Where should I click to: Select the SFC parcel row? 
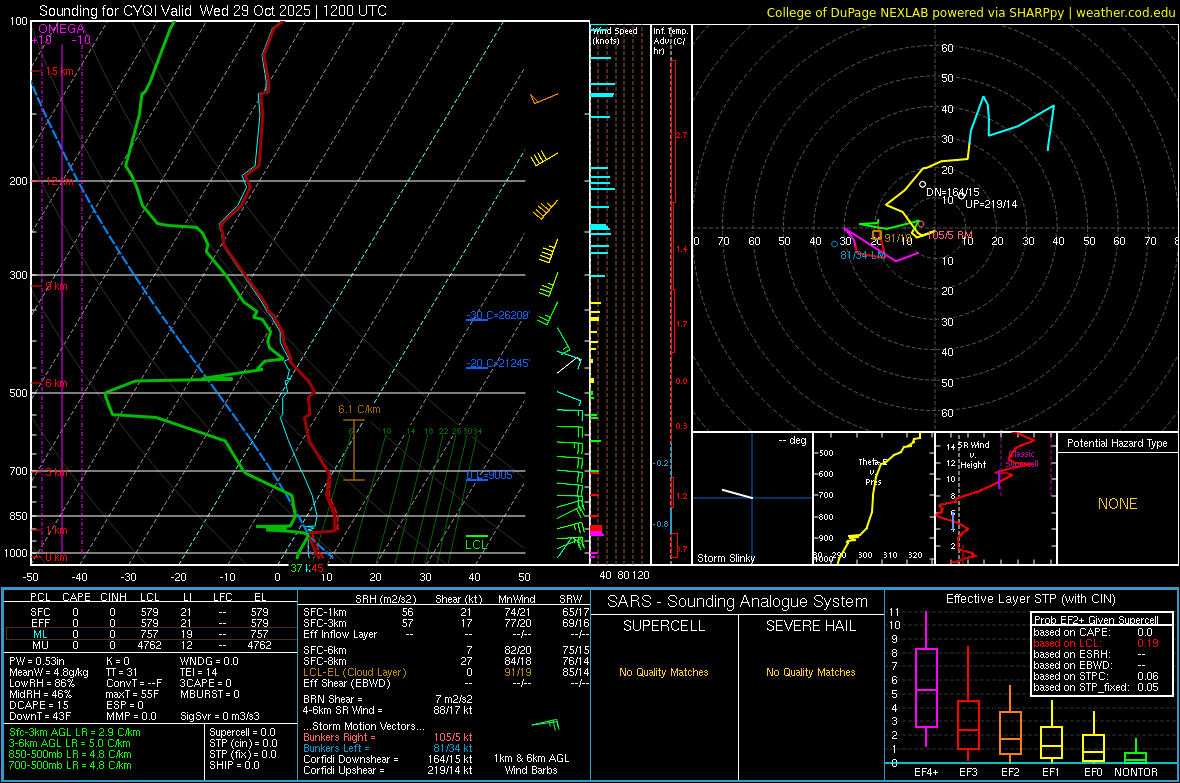click(x=150, y=613)
